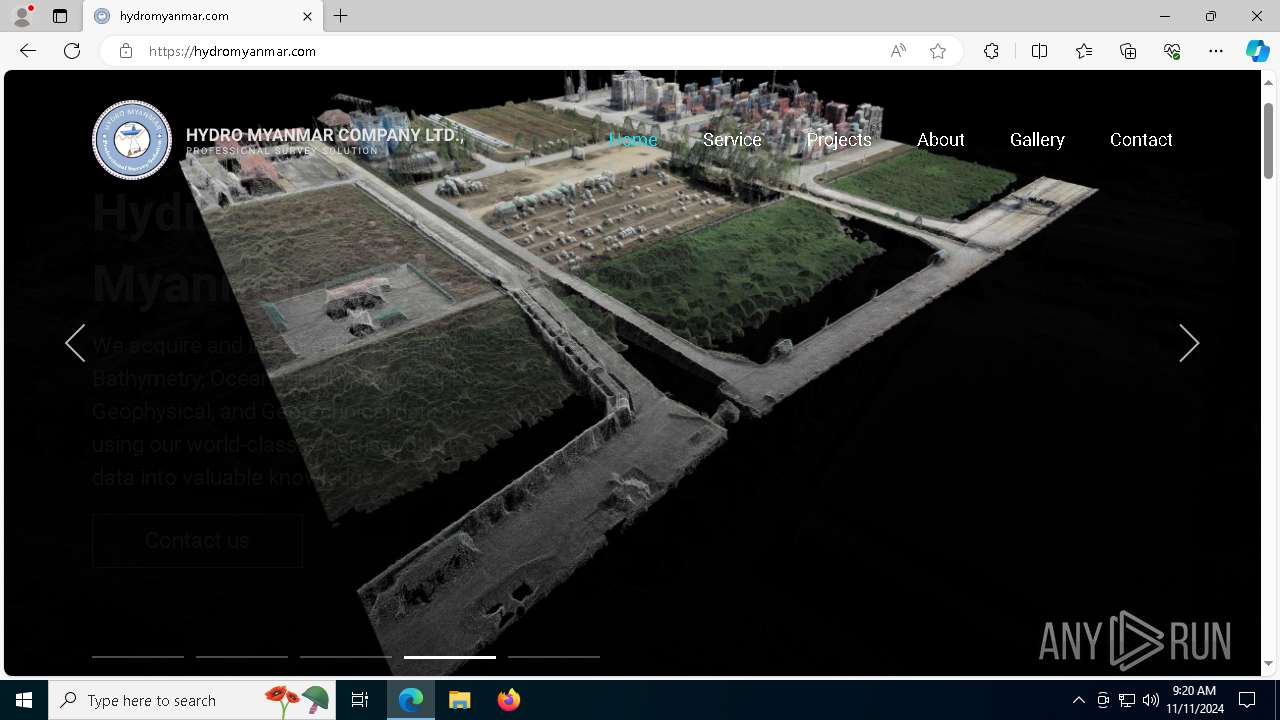Jump to second slide indicator
Image resolution: width=1280 pixels, height=720 pixels.
coord(242,657)
